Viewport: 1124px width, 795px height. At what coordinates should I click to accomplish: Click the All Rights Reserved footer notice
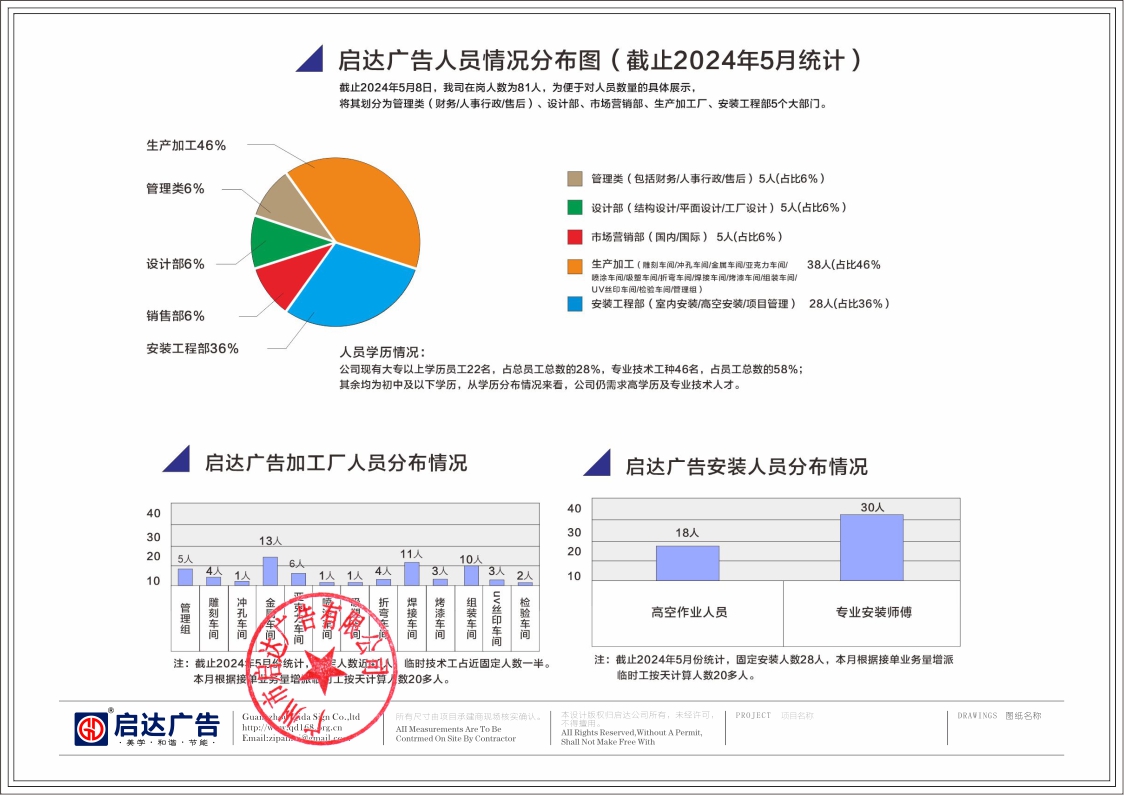coord(632,737)
